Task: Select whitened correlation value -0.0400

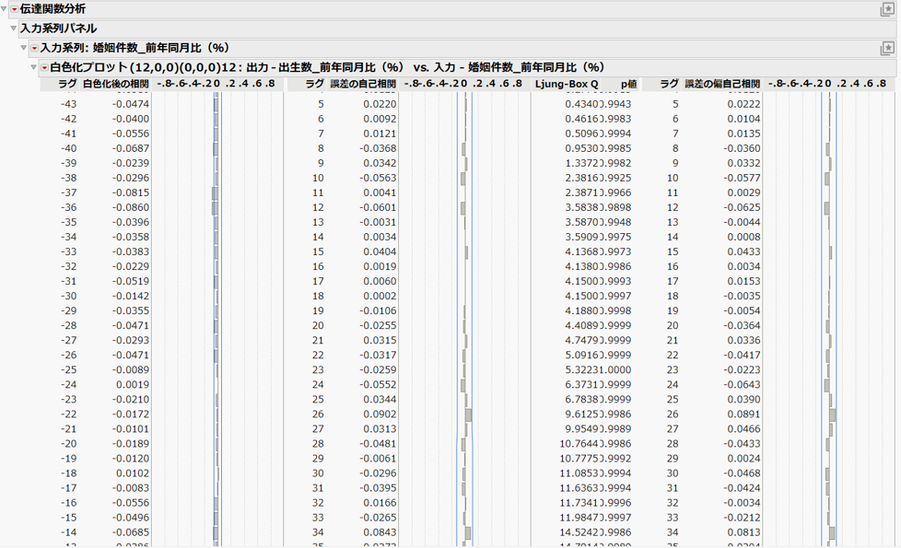Action: pyautogui.click(x=130, y=119)
